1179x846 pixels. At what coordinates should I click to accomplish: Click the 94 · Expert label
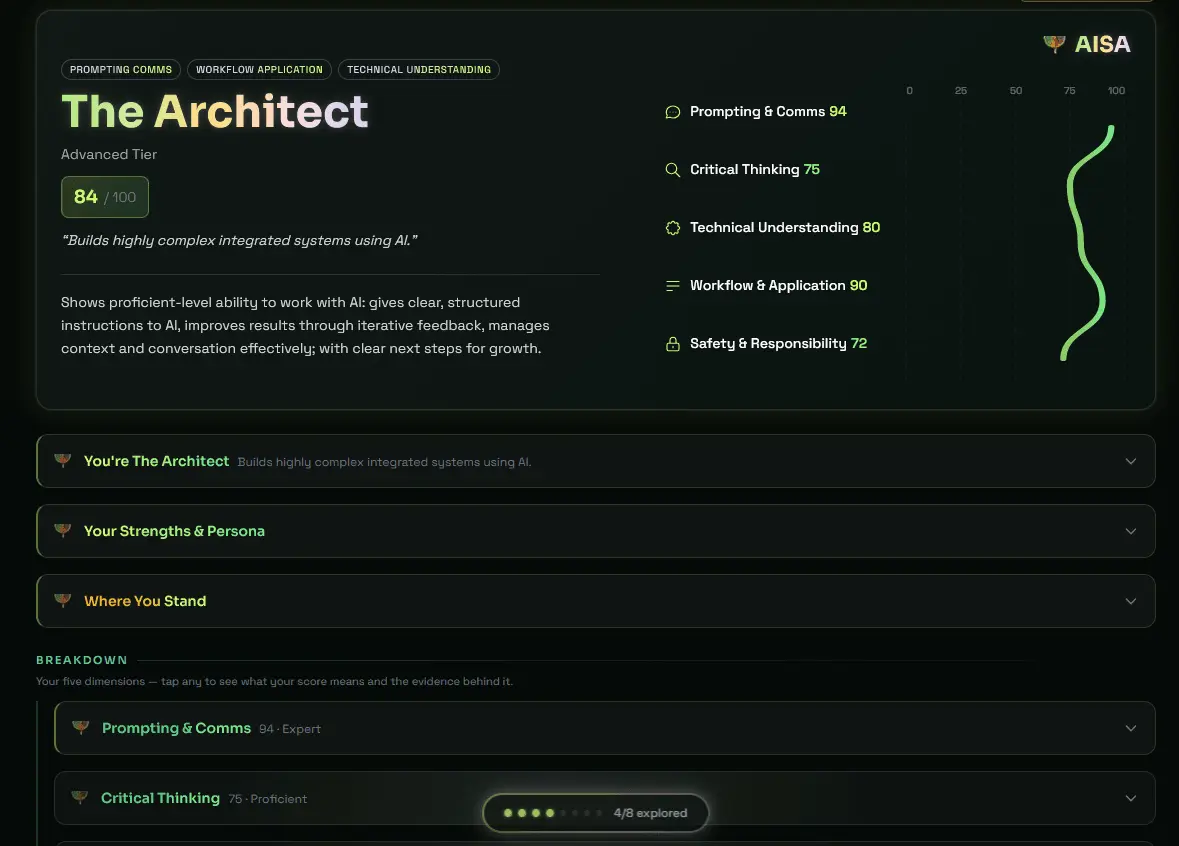point(289,729)
